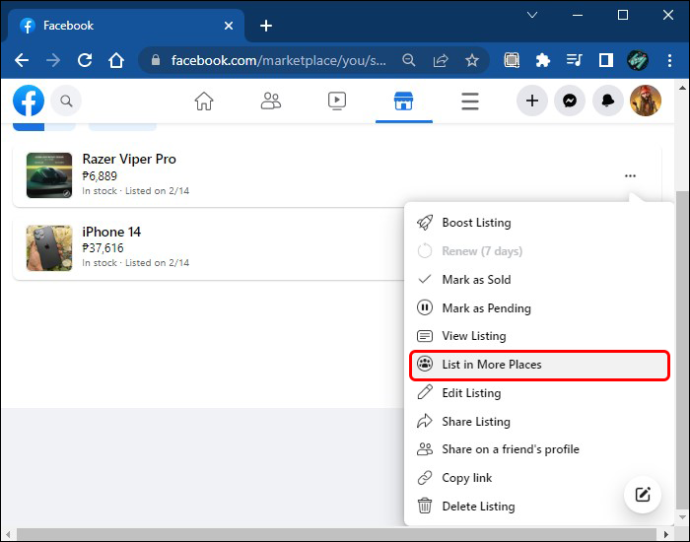Open Messenger chats icon
690x542 pixels.
pyautogui.click(x=570, y=101)
